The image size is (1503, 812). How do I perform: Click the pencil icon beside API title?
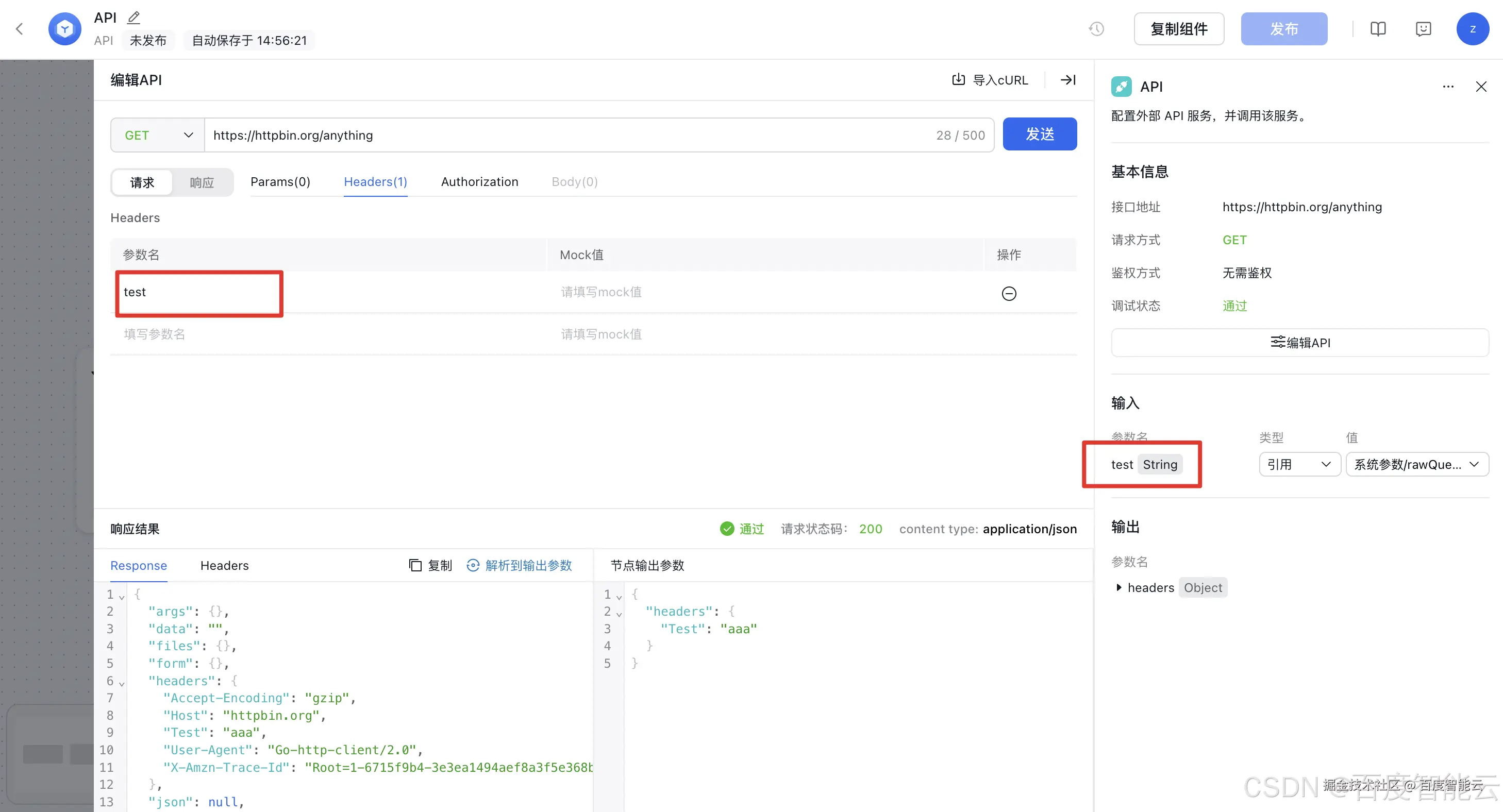point(133,18)
